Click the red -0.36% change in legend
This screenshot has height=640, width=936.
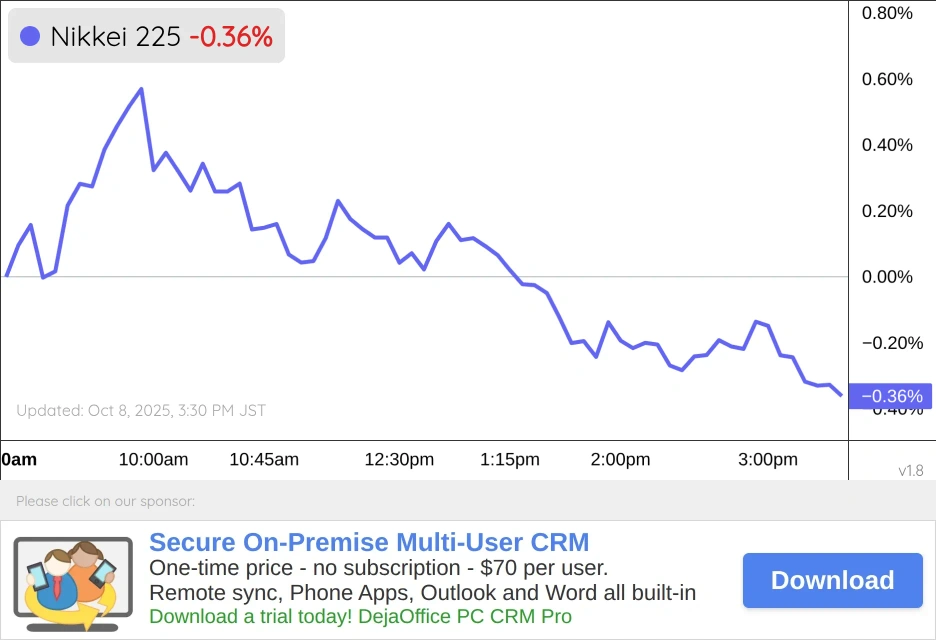(231, 37)
